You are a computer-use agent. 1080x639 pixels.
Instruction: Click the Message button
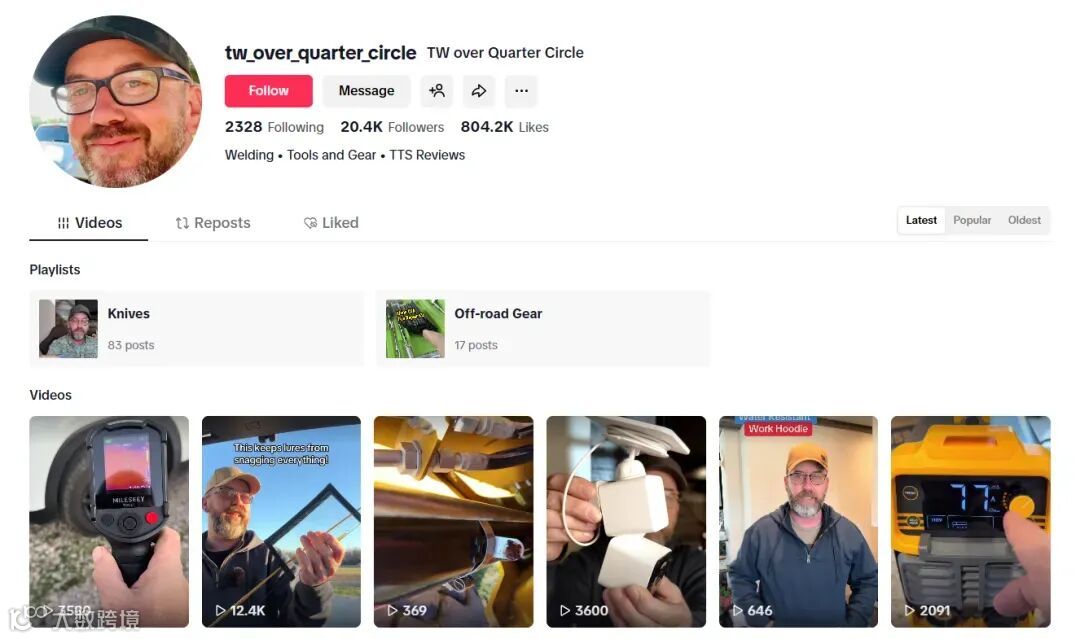pyautogui.click(x=366, y=91)
